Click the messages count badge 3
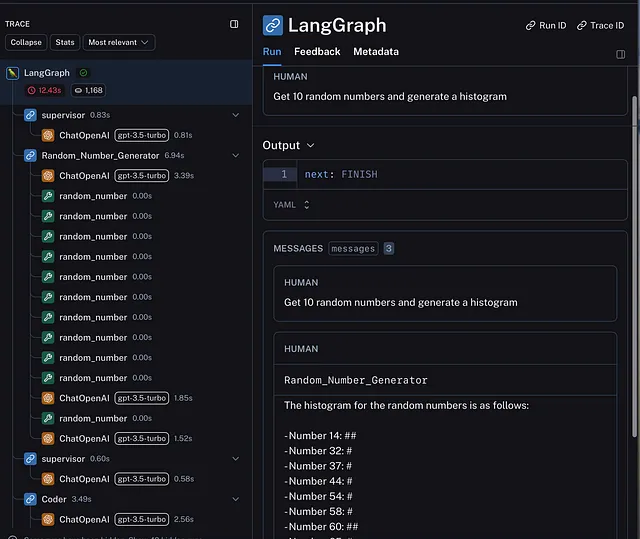This screenshot has width=640, height=539. [x=389, y=248]
